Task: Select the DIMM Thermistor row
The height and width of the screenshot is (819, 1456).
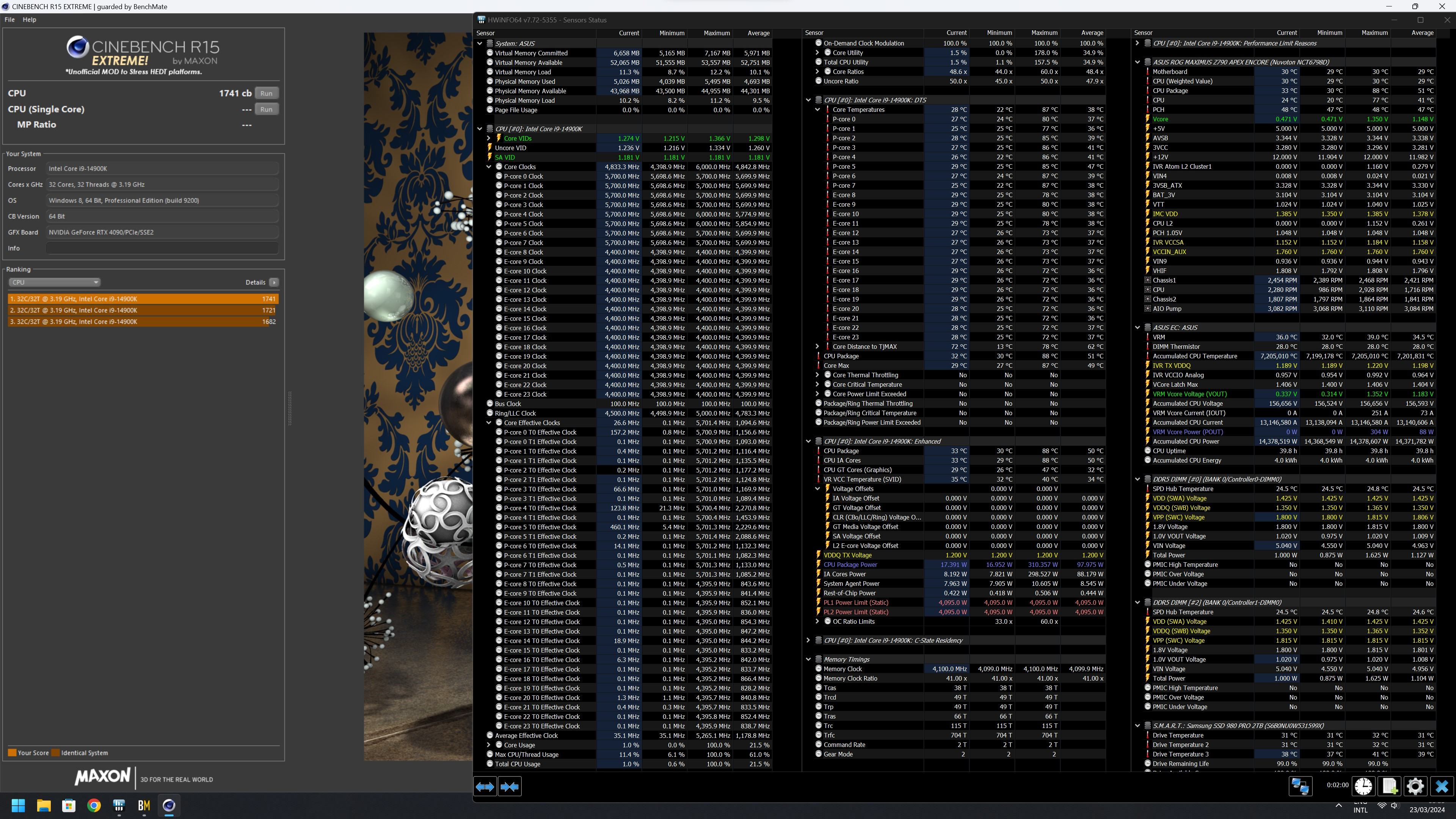Action: point(1285,347)
